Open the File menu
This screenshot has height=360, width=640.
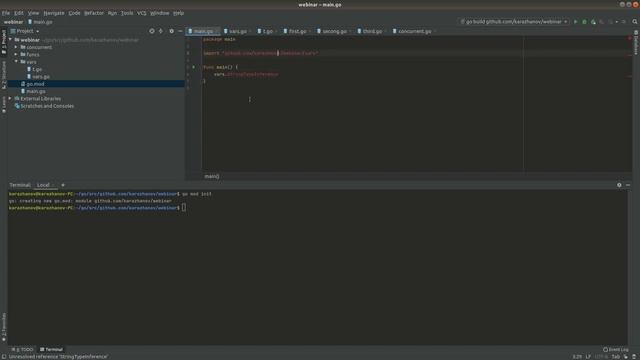pyautogui.click(x=6, y=13)
